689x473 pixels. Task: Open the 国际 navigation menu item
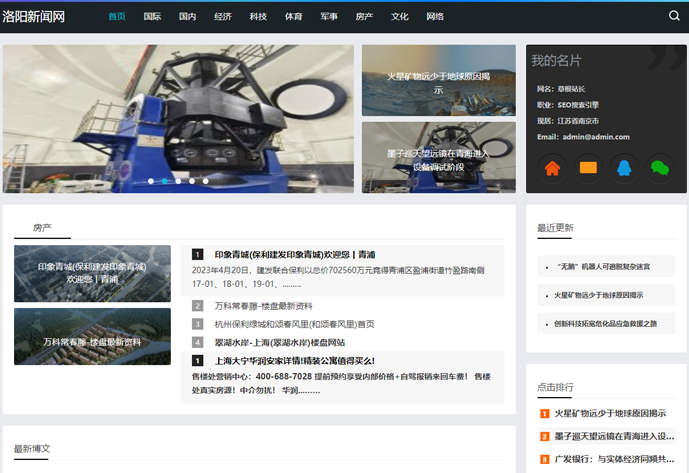pos(152,17)
